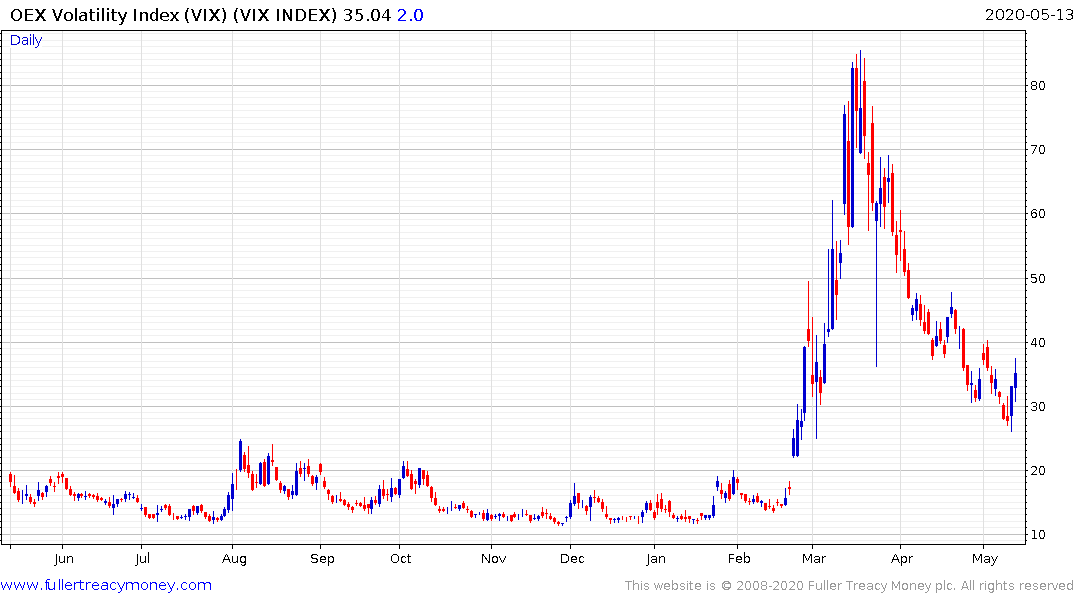Click the Jan month axis label
This screenshot has width=1075, height=600.
(656, 559)
